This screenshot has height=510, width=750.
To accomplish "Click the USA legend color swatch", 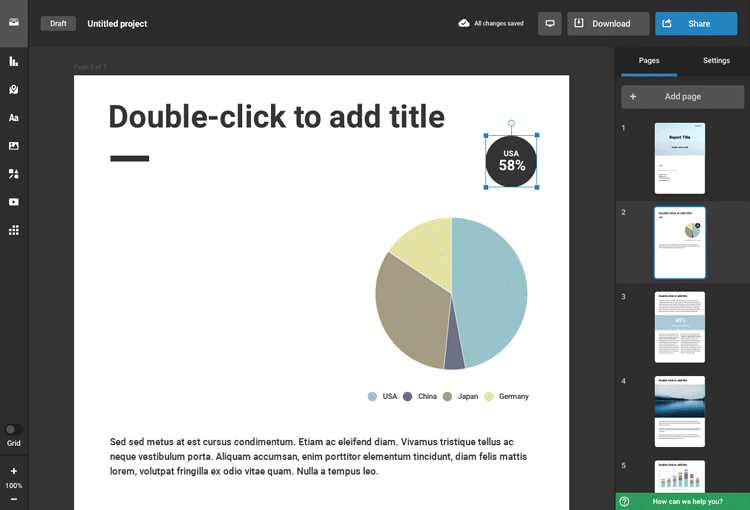I will click(x=372, y=397).
